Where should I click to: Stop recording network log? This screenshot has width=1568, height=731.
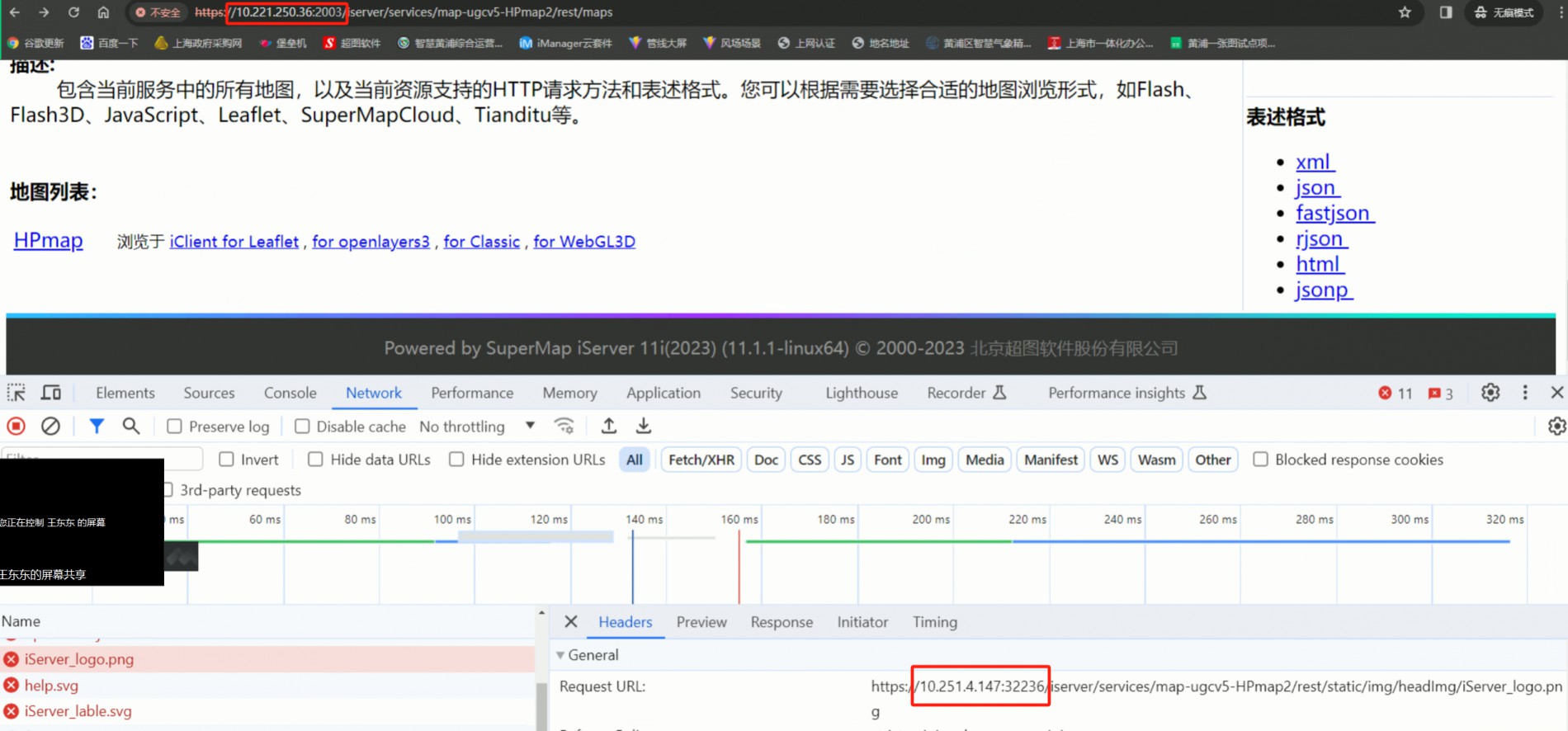[x=16, y=427]
